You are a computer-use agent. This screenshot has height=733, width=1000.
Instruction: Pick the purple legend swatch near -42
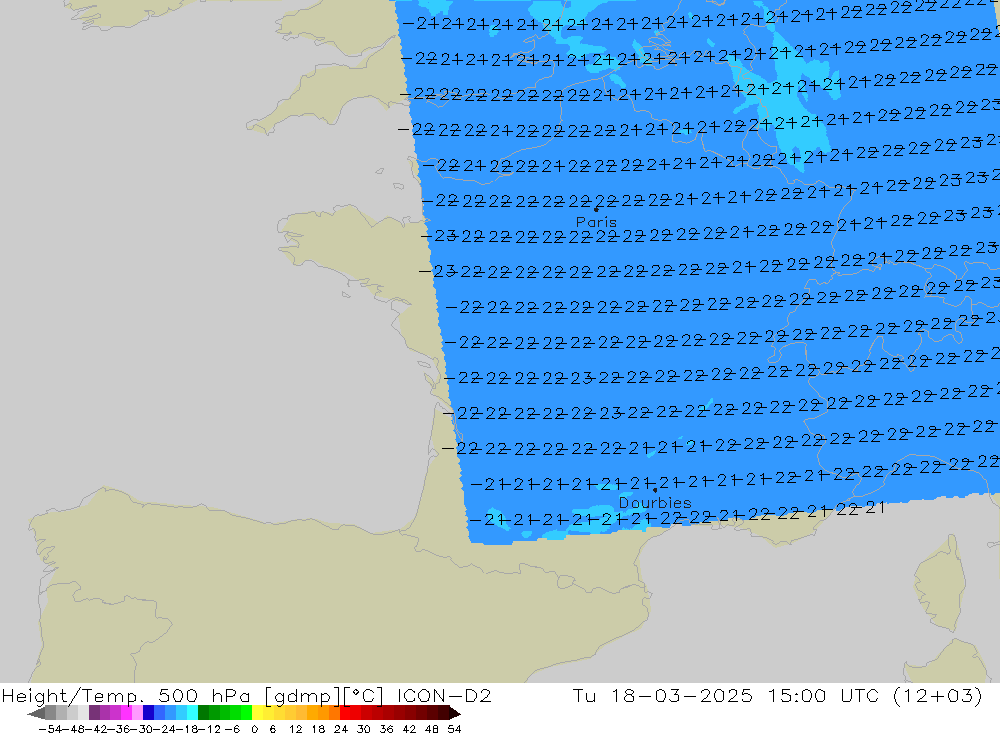(94, 713)
